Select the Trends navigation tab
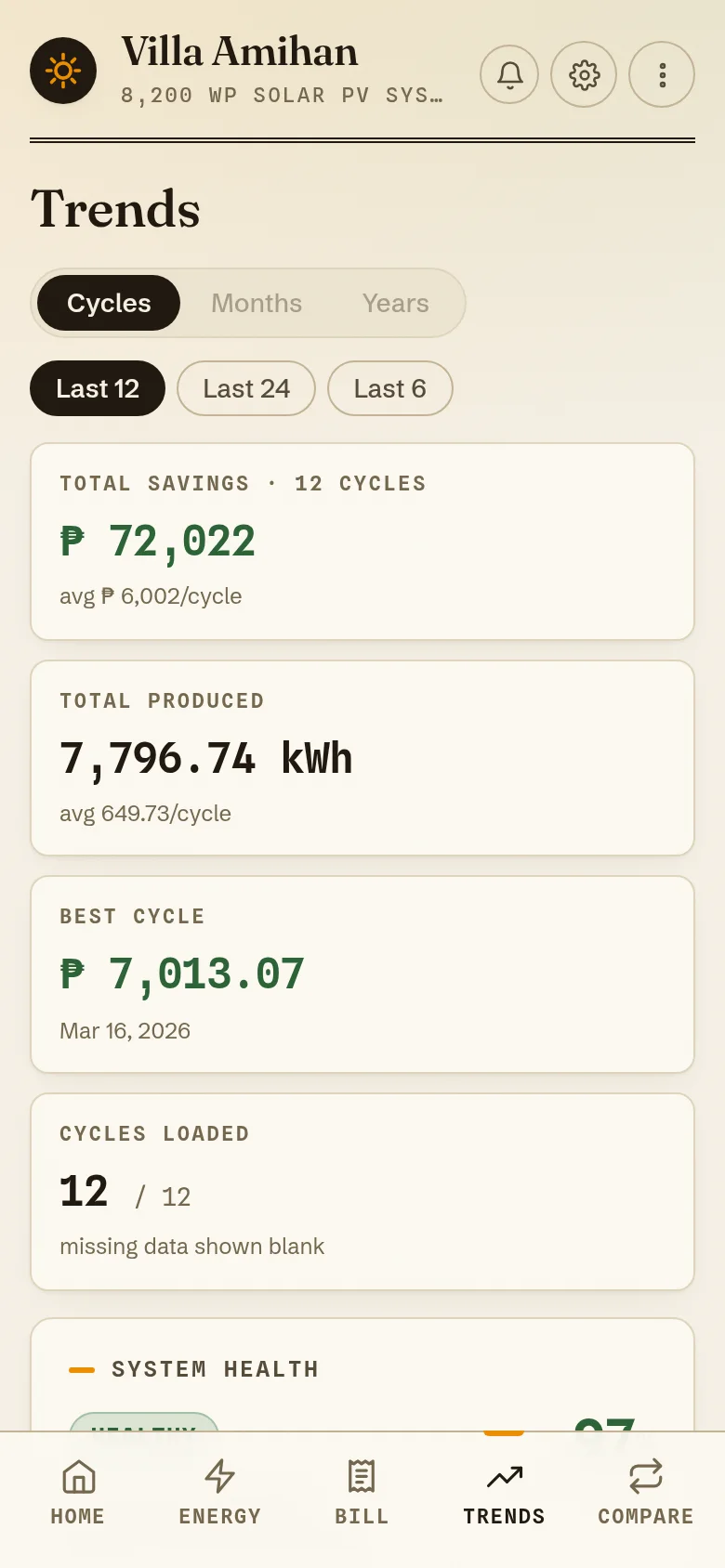Image resolution: width=725 pixels, height=1568 pixels. (504, 1493)
